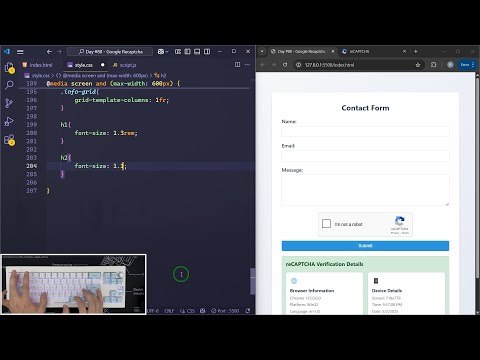
Task: Open the editor More Actions menu
Action: [247, 65]
